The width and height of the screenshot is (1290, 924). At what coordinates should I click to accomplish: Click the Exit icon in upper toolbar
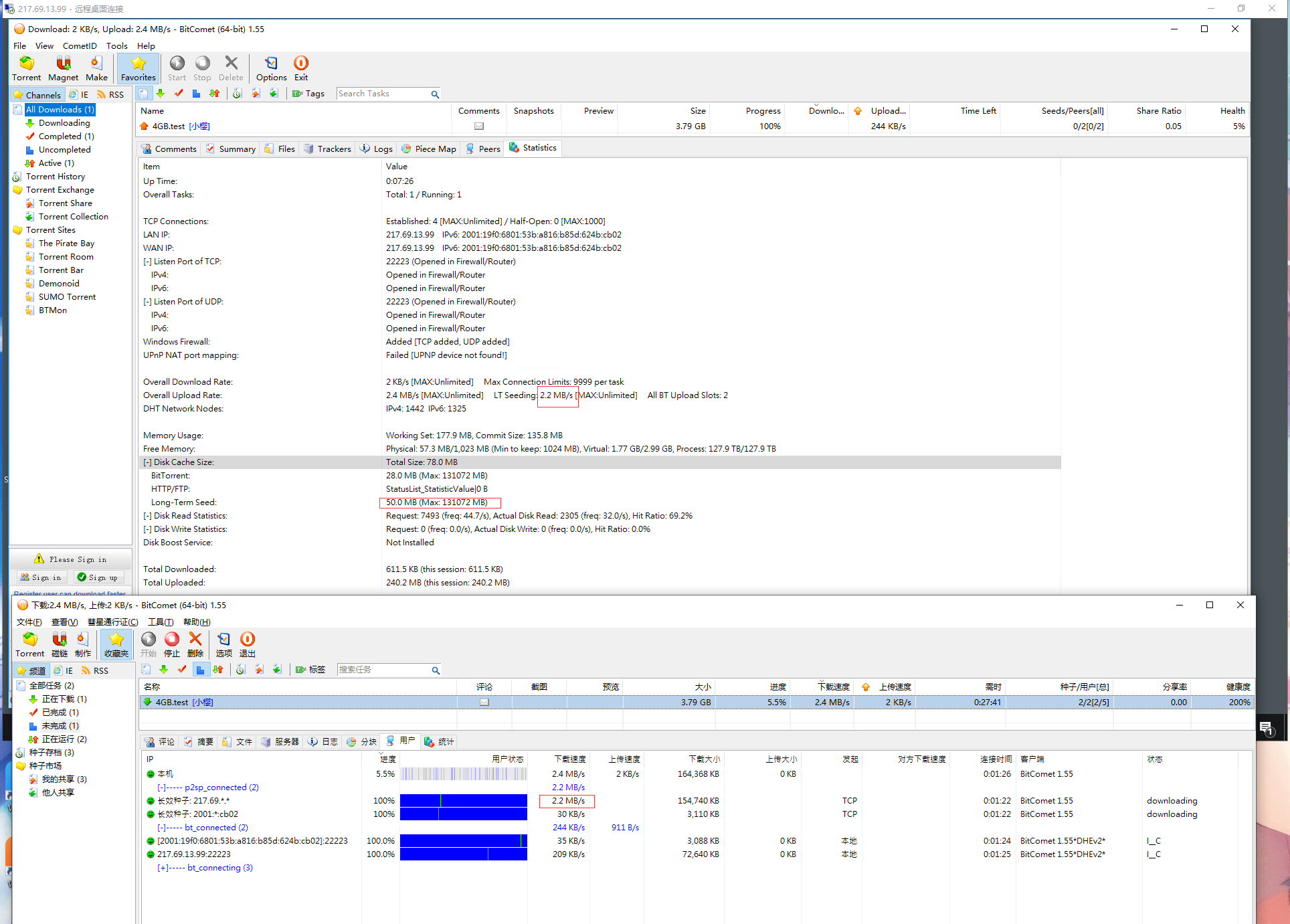point(301,68)
